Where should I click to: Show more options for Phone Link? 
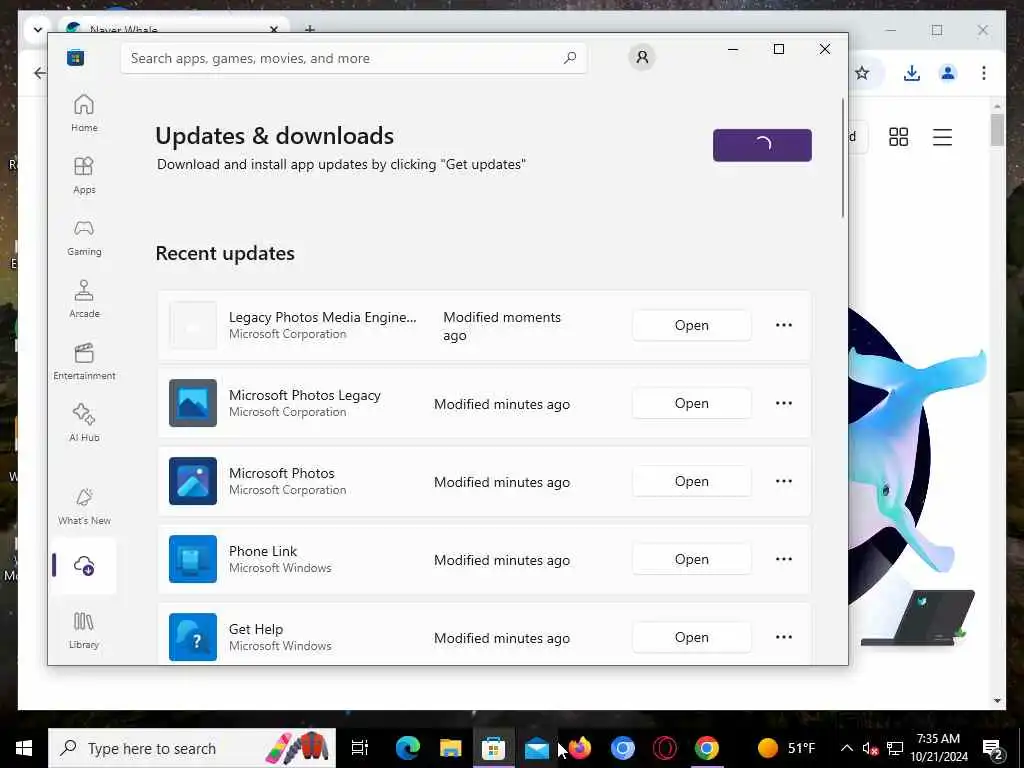(x=784, y=560)
